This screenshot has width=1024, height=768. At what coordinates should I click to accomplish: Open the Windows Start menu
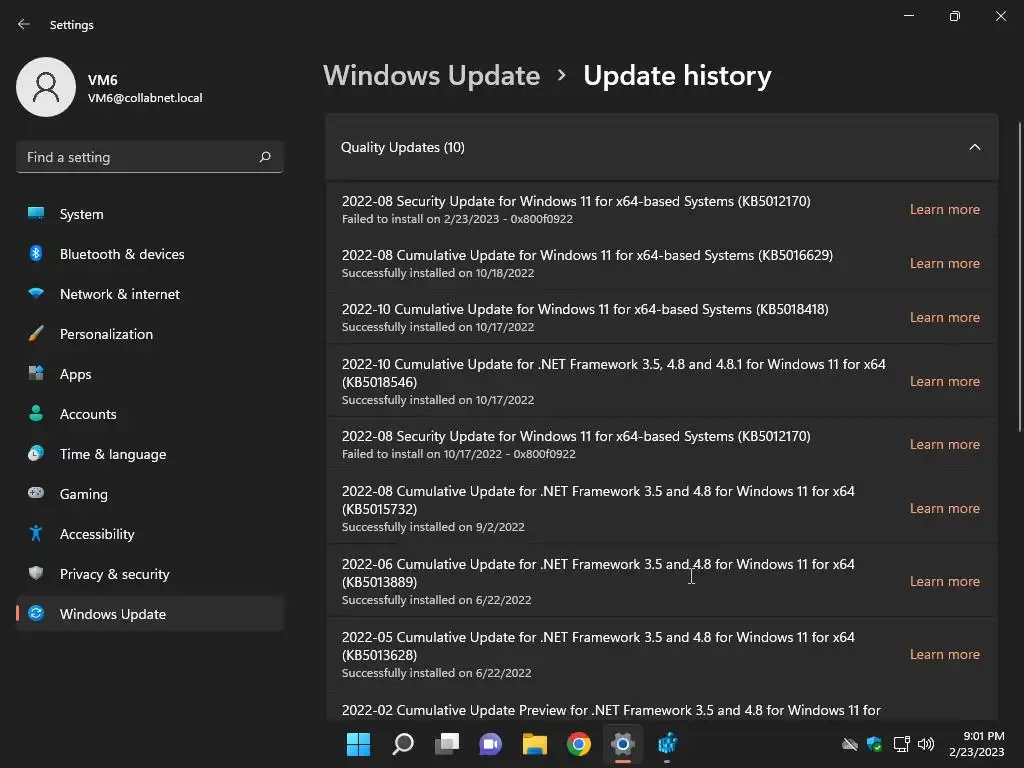click(x=358, y=744)
